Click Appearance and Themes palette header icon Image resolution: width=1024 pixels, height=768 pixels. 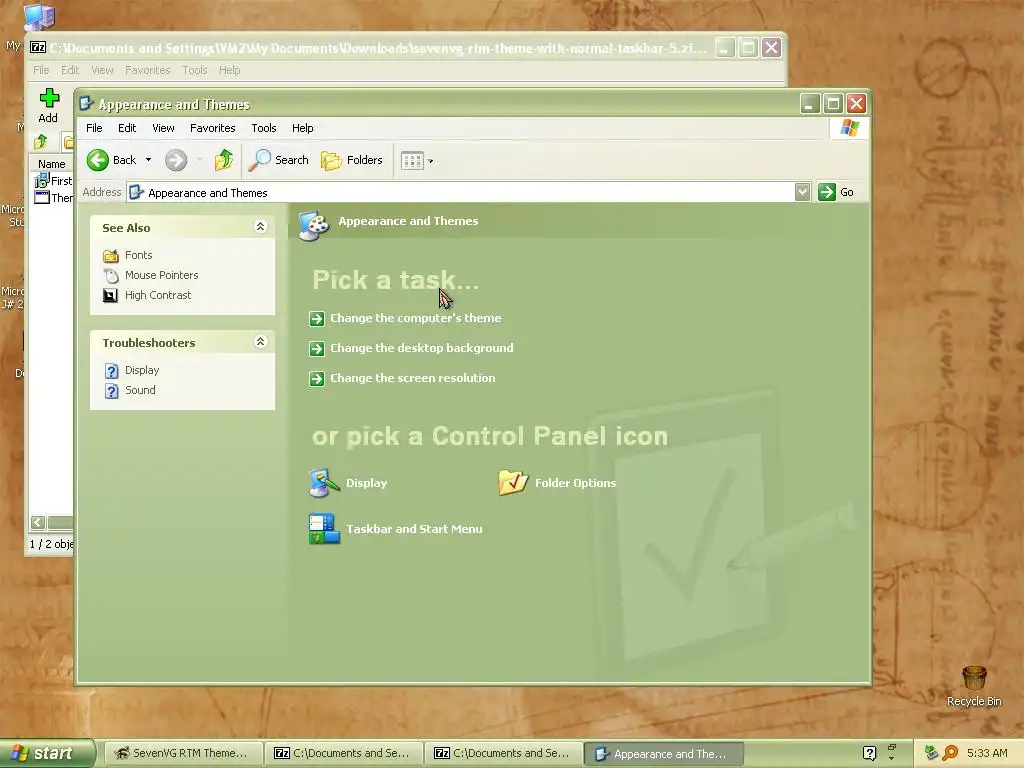[314, 225]
